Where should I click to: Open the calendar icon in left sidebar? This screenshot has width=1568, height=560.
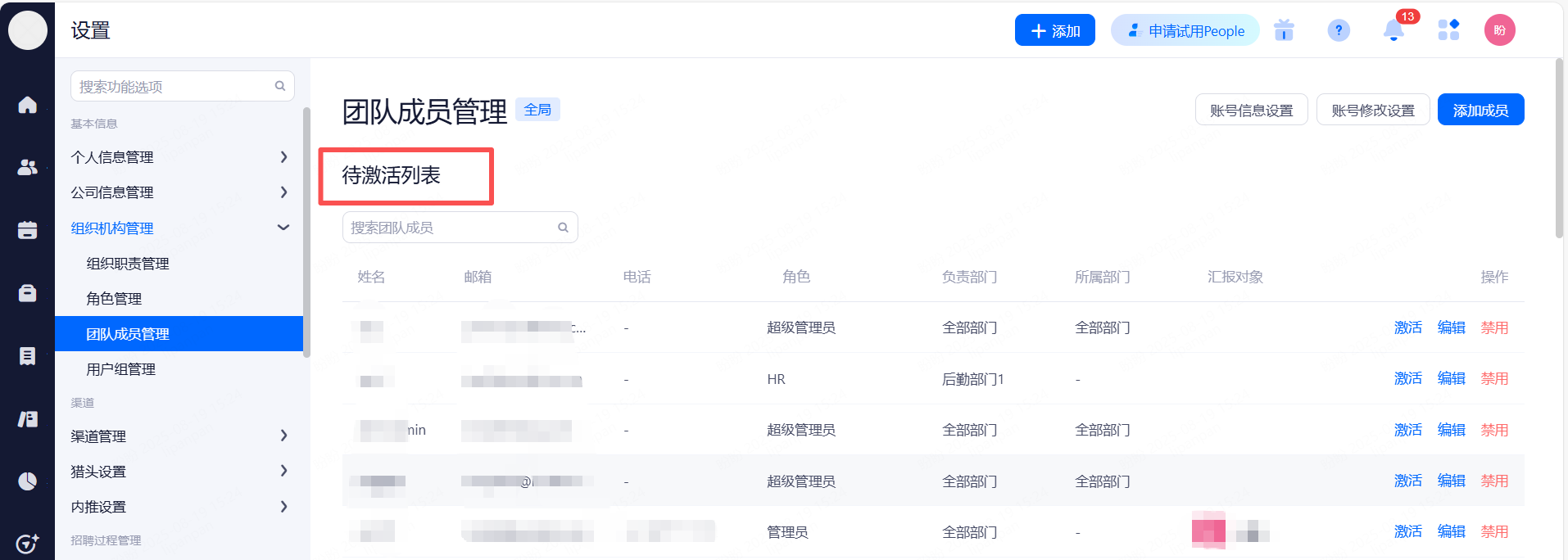pos(27,230)
